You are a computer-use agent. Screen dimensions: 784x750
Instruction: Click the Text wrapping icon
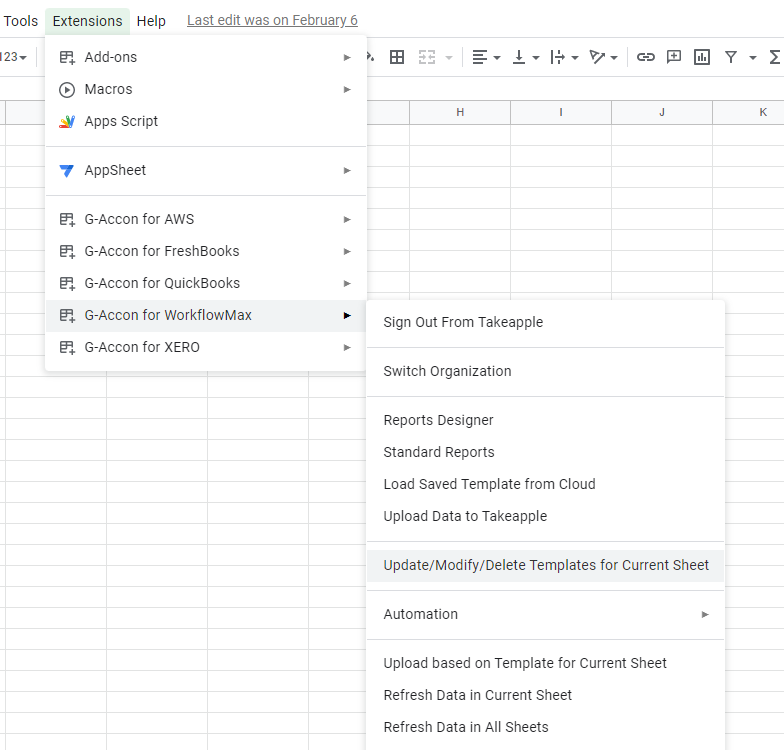(558, 58)
